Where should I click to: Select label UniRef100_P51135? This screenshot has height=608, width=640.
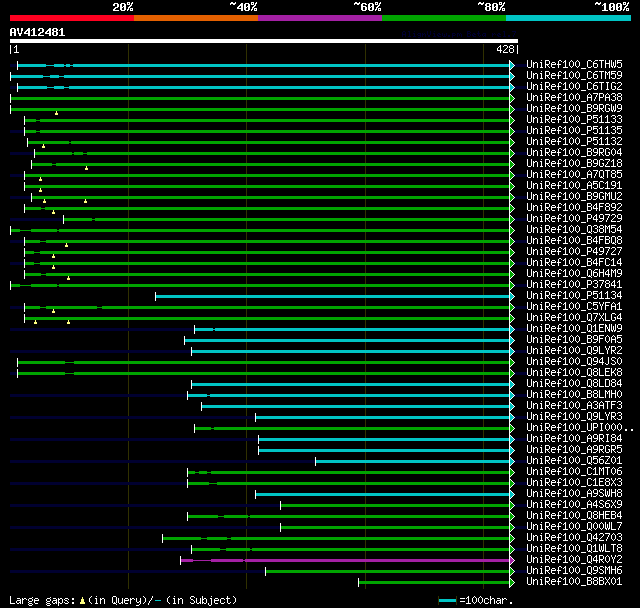pos(574,131)
